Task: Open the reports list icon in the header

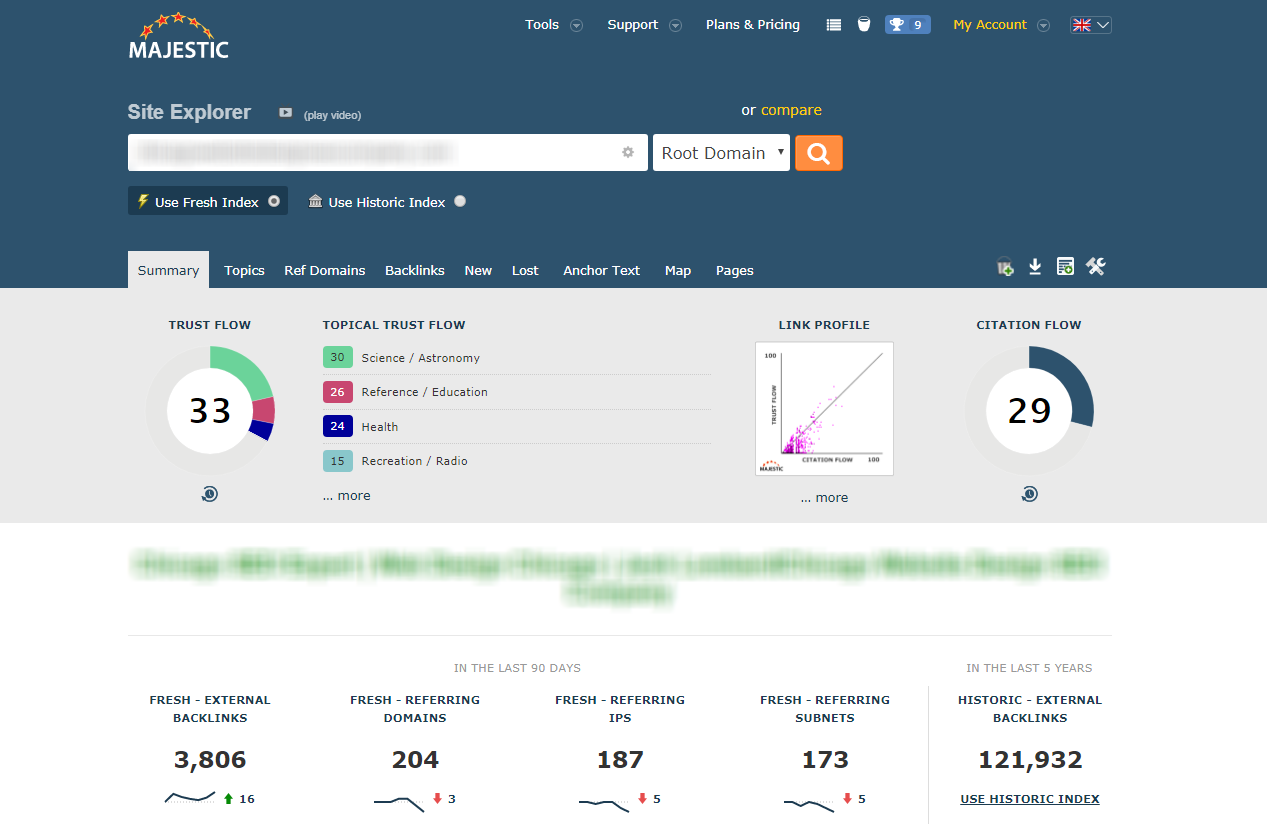Action: (x=833, y=24)
